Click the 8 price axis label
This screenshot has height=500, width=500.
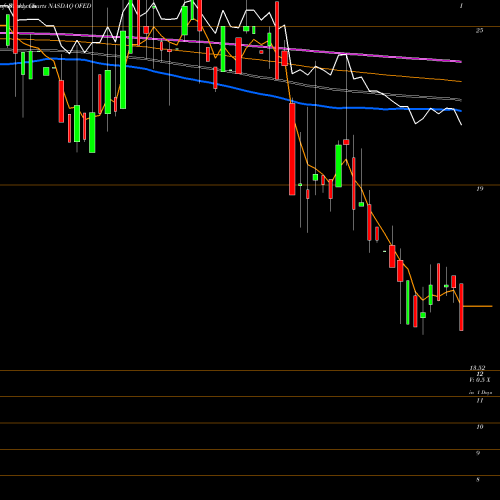point(478,480)
